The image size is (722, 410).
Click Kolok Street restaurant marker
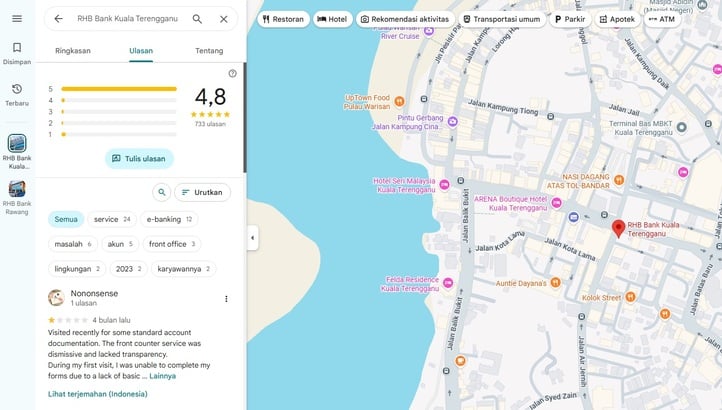[630, 297]
